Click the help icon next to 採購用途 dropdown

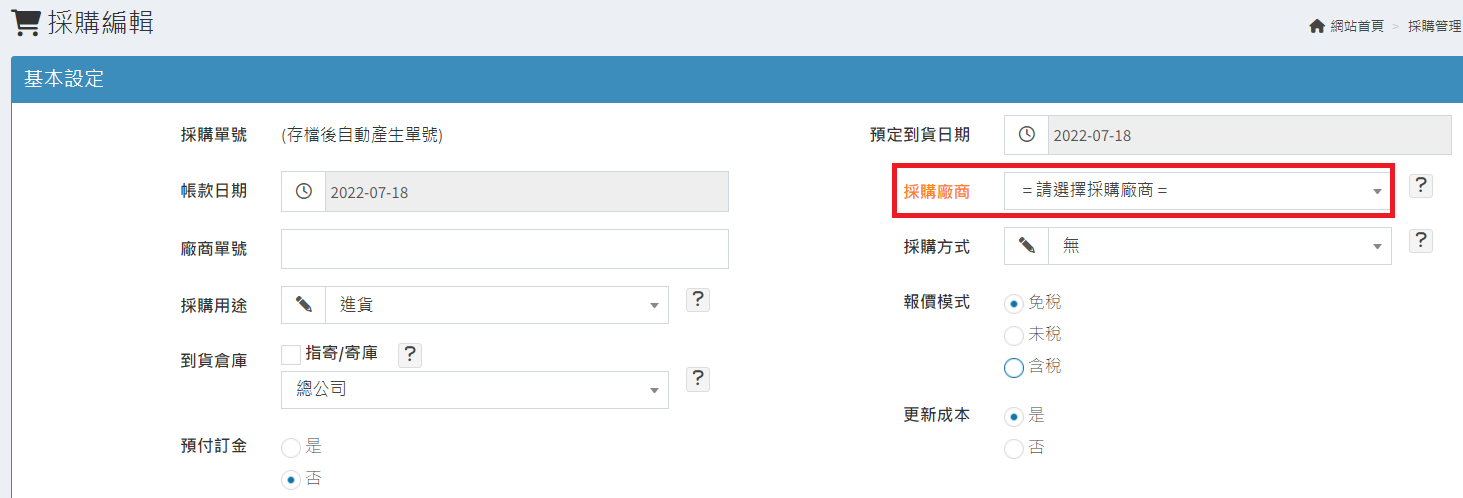(x=698, y=300)
